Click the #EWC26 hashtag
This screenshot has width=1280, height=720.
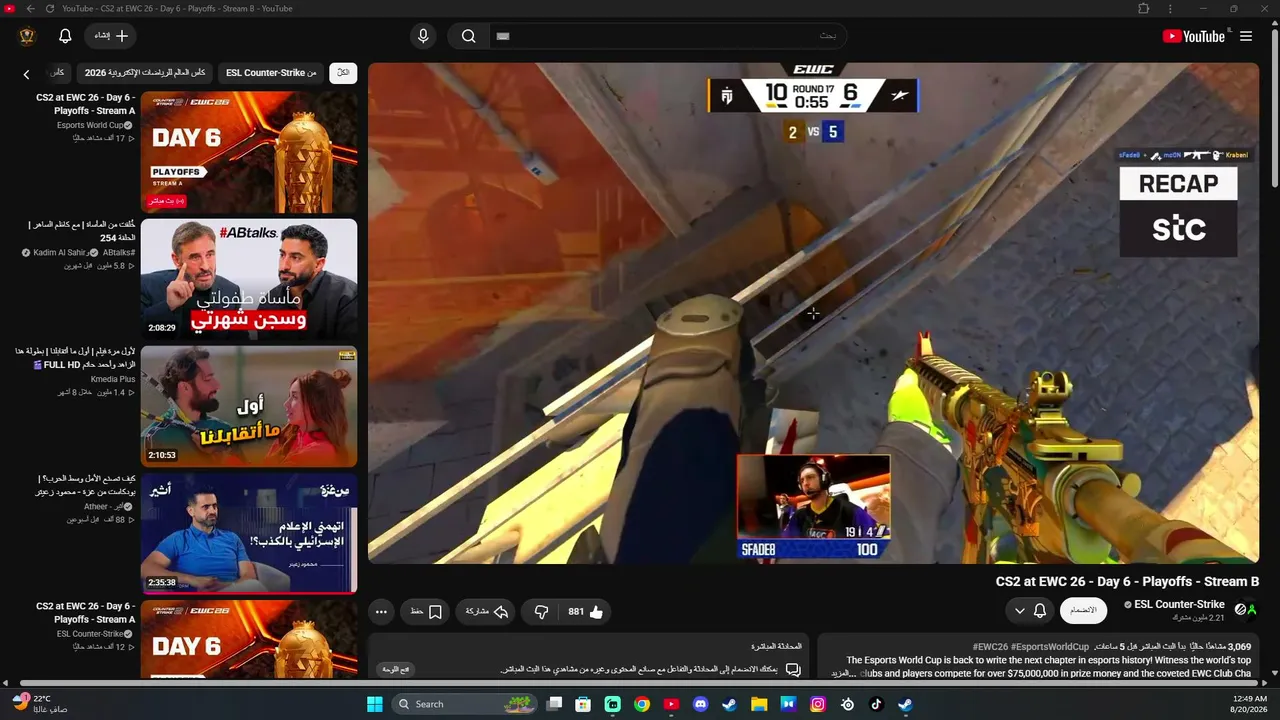click(990, 647)
